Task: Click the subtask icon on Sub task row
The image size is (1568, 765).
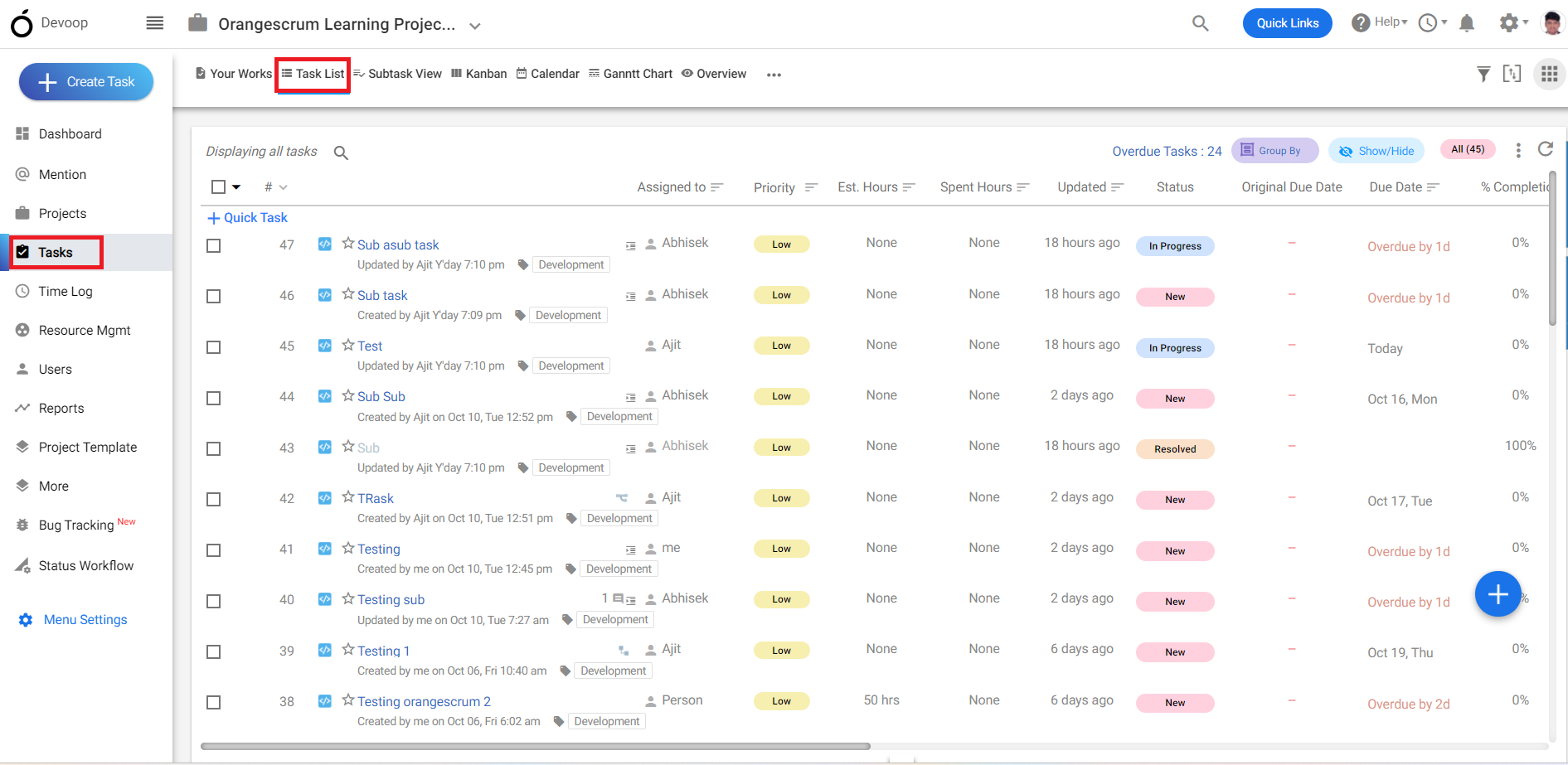Action: [x=630, y=296]
